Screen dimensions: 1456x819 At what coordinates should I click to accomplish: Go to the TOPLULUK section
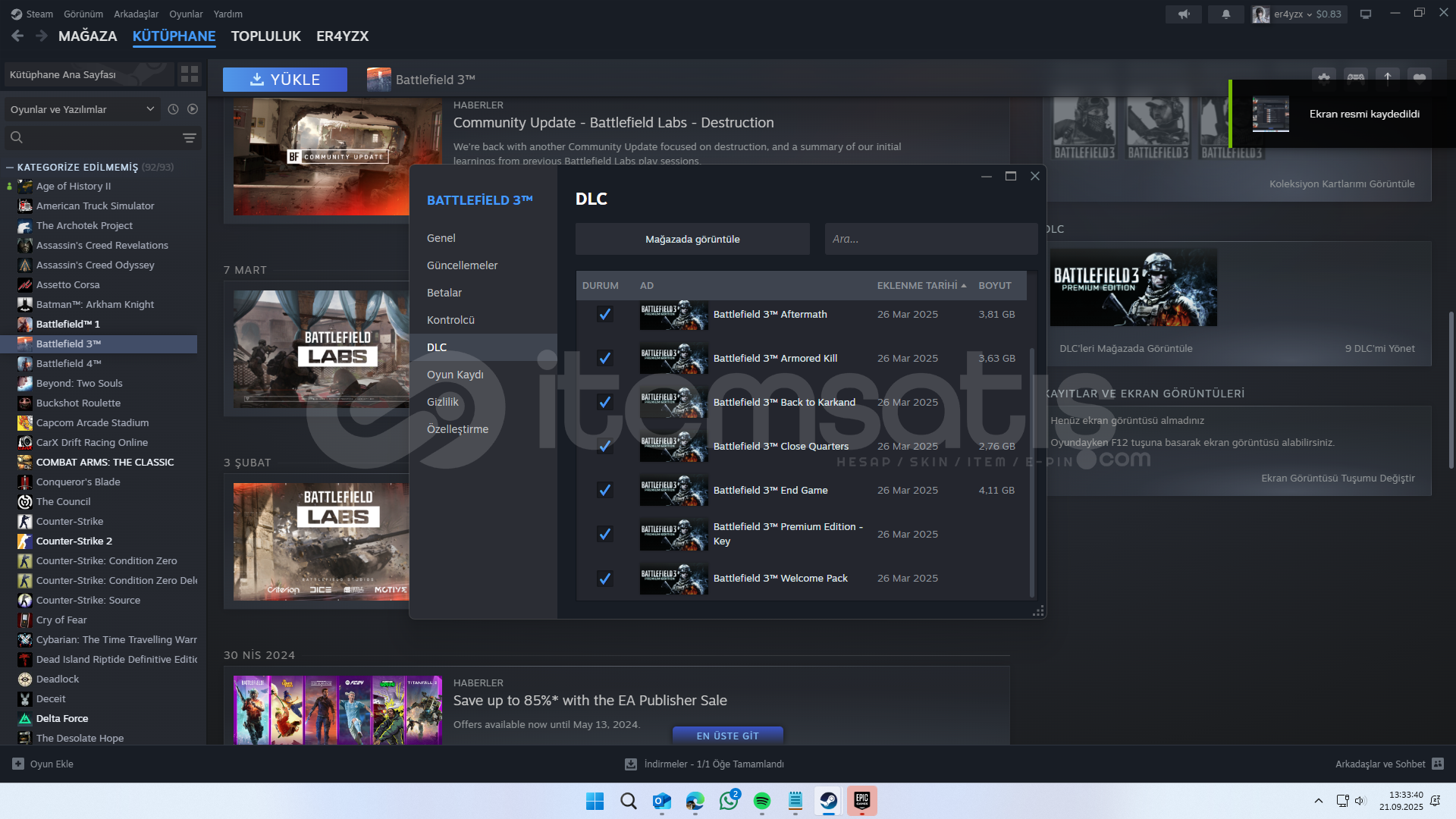point(265,36)
